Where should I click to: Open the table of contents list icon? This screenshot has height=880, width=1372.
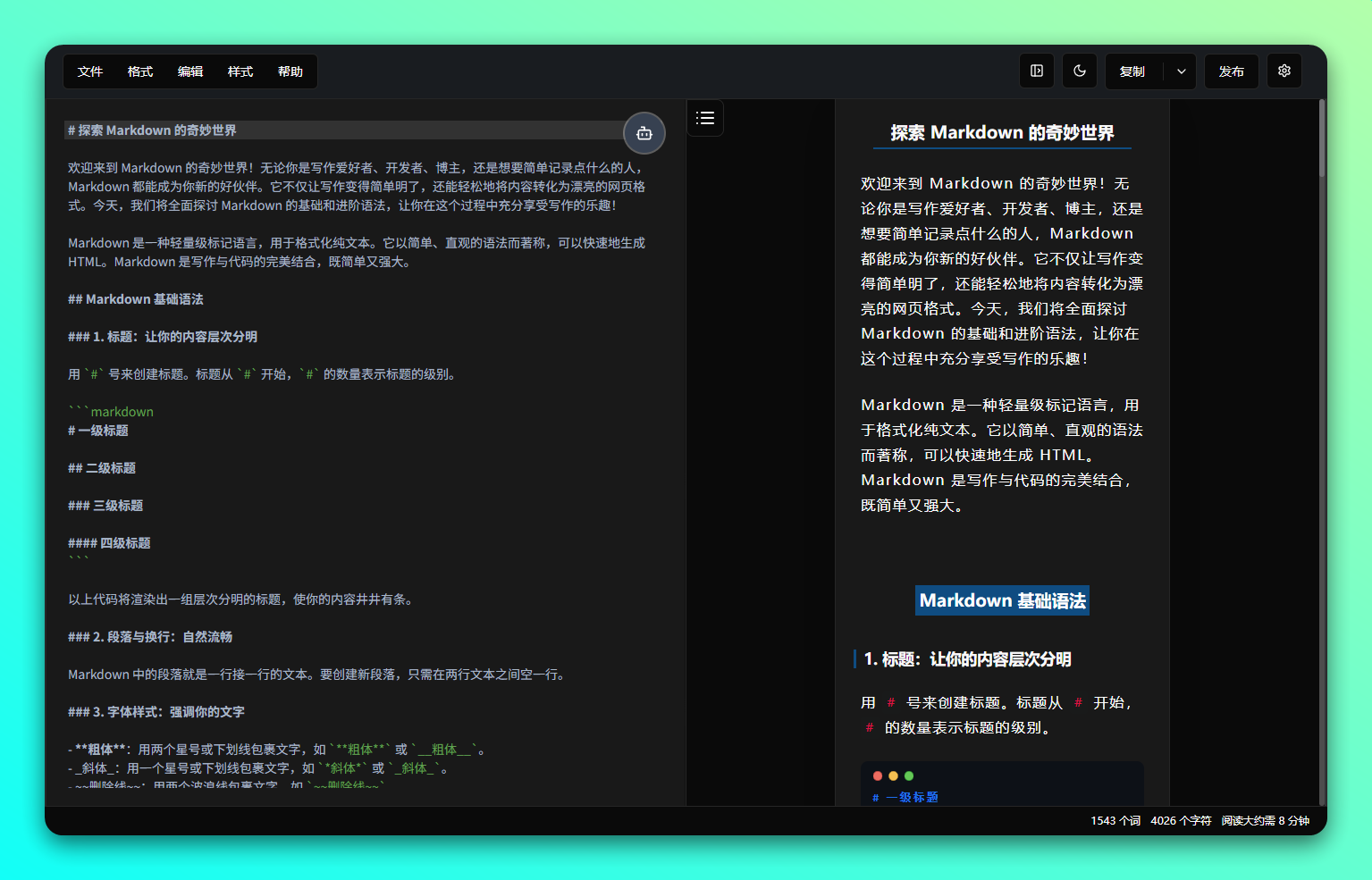tap(705, 118)
